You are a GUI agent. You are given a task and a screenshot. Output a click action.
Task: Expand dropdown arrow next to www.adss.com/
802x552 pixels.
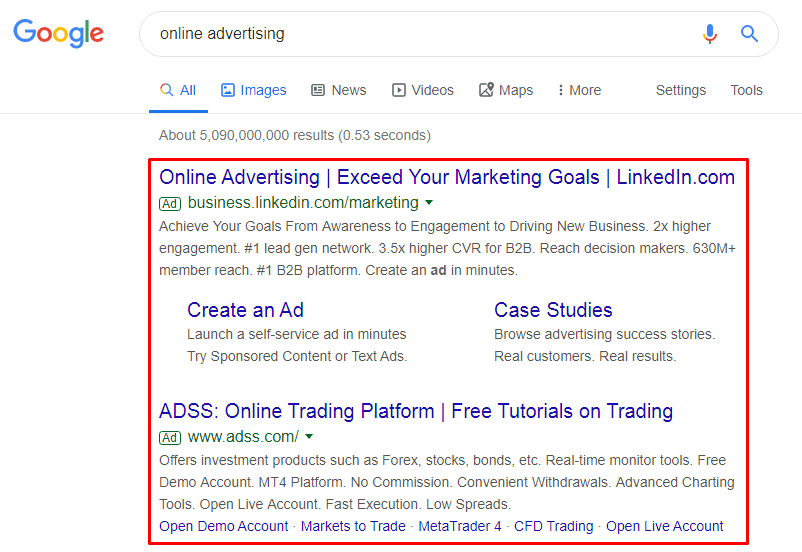[309, 437]
